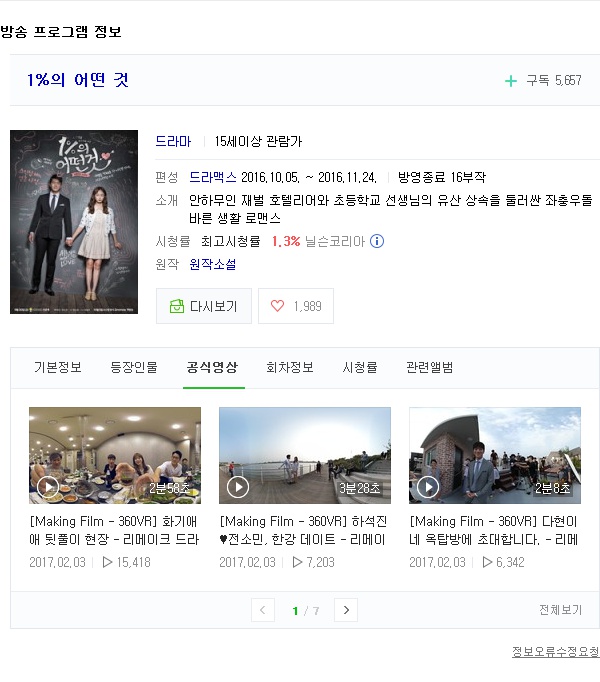Switch to the 관련앨범 tab
Viewport: 600px width, 682px height.
click(430, 367)
